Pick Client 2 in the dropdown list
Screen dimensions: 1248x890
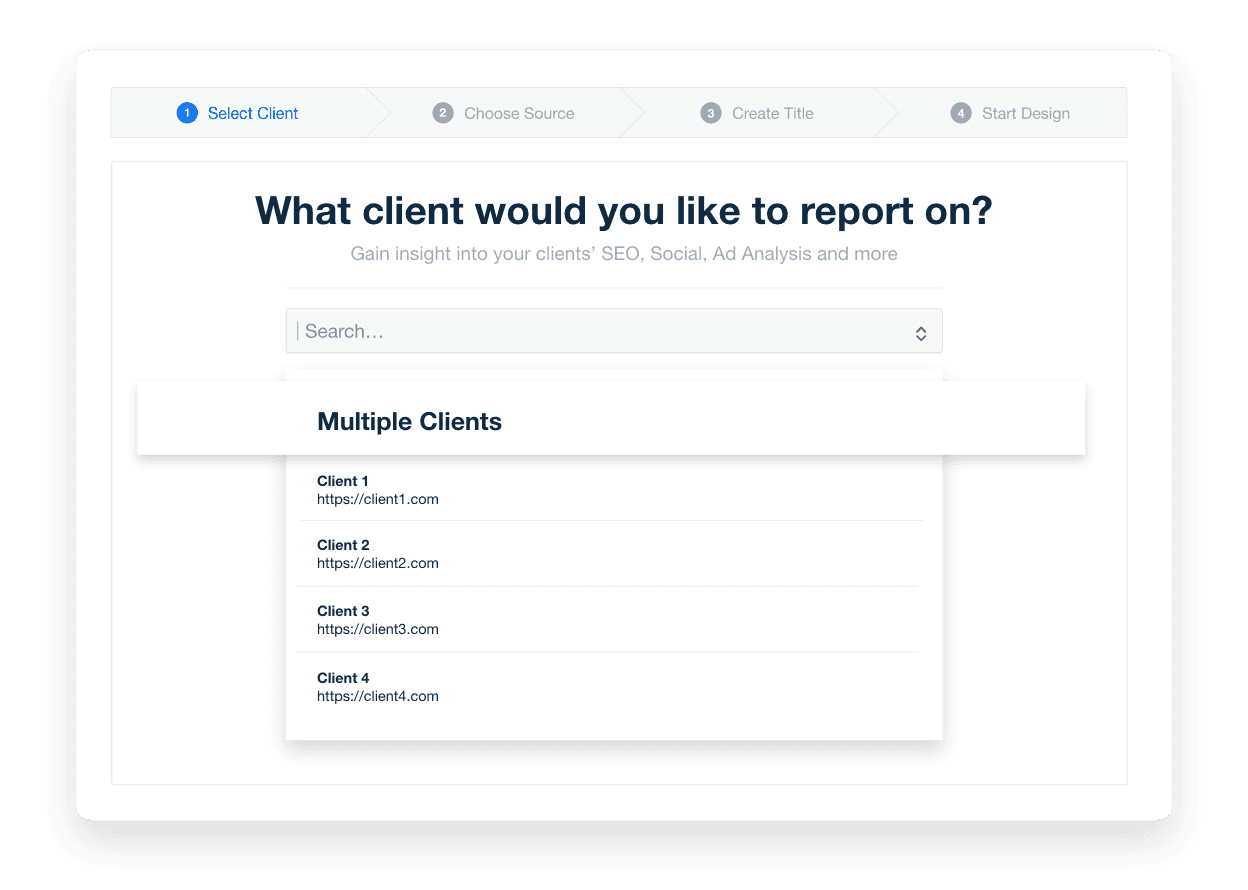tap(343, 545)
